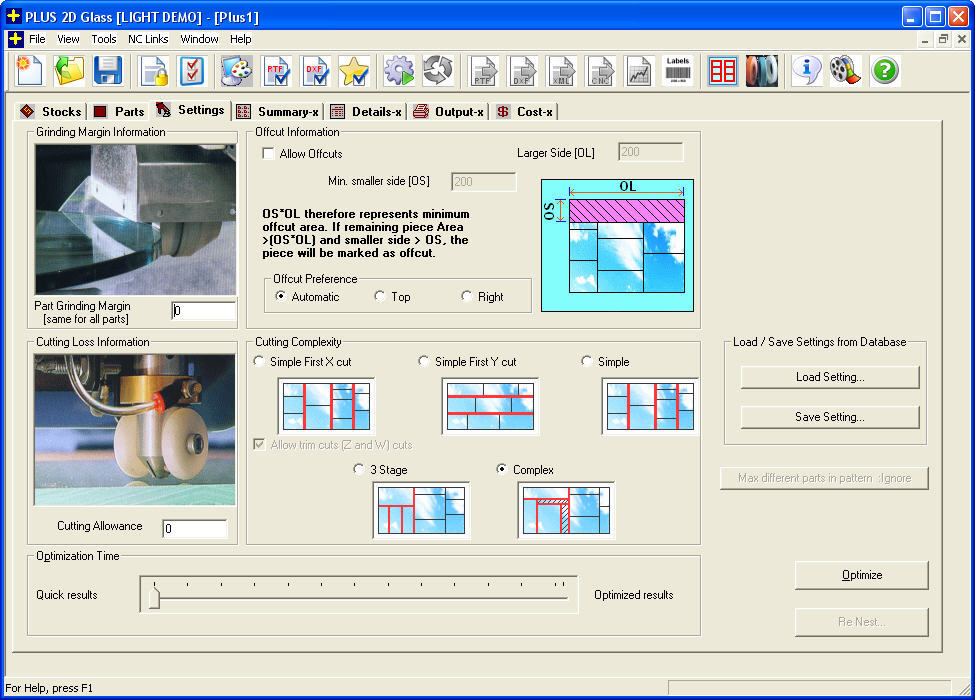Open the Window menu

tap(199, 39)
